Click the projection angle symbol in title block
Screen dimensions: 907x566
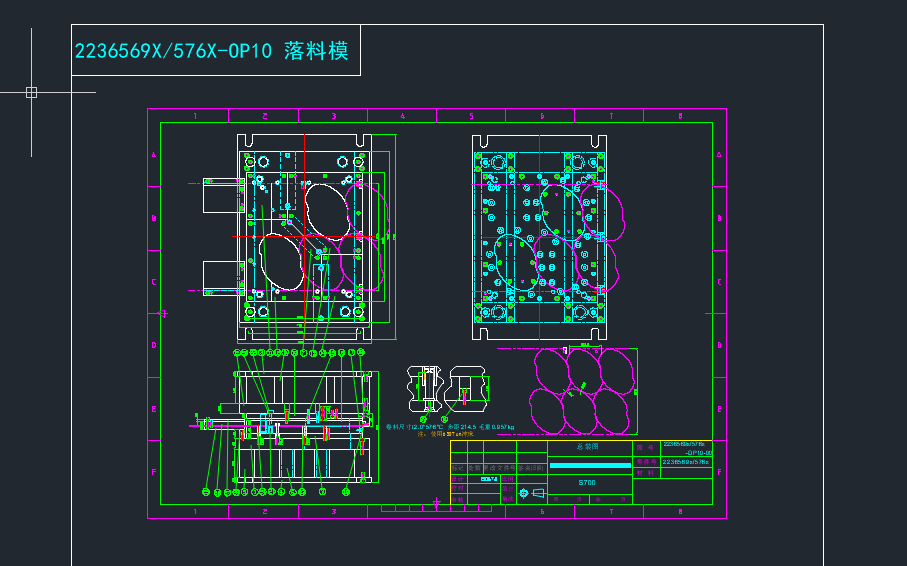point(533,493)
